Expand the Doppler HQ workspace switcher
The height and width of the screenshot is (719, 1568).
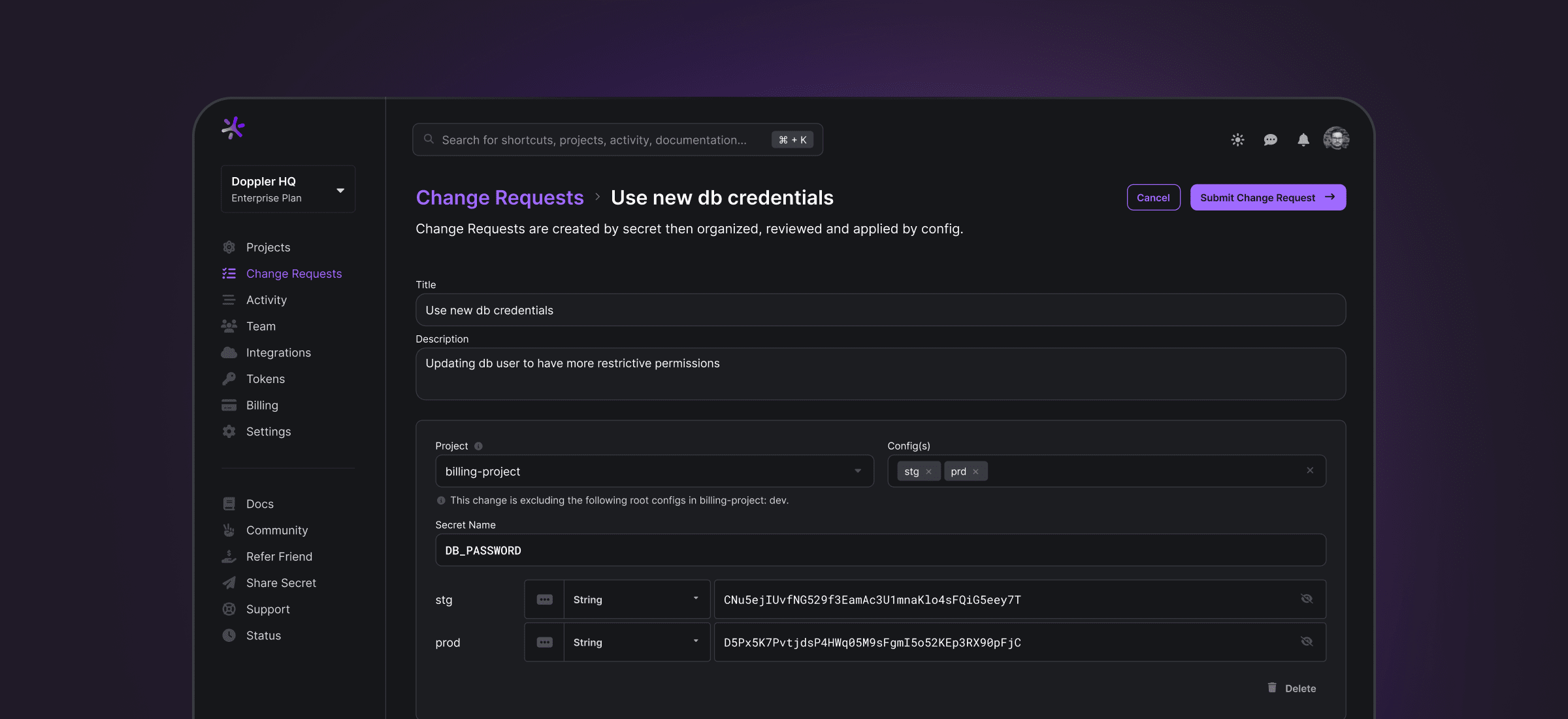click(288, 190)
